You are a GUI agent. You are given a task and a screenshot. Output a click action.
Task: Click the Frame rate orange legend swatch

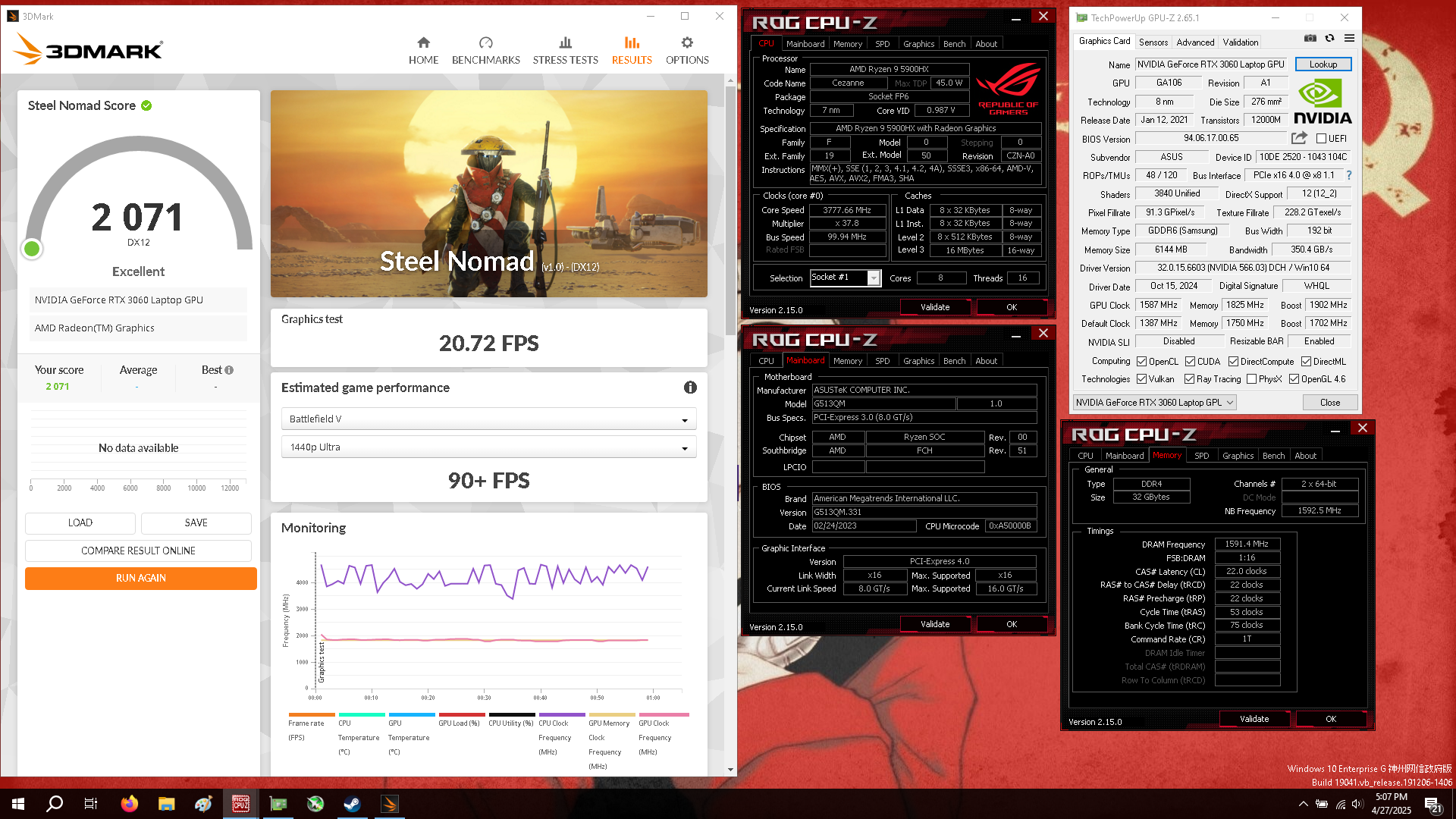pos(312,714)
